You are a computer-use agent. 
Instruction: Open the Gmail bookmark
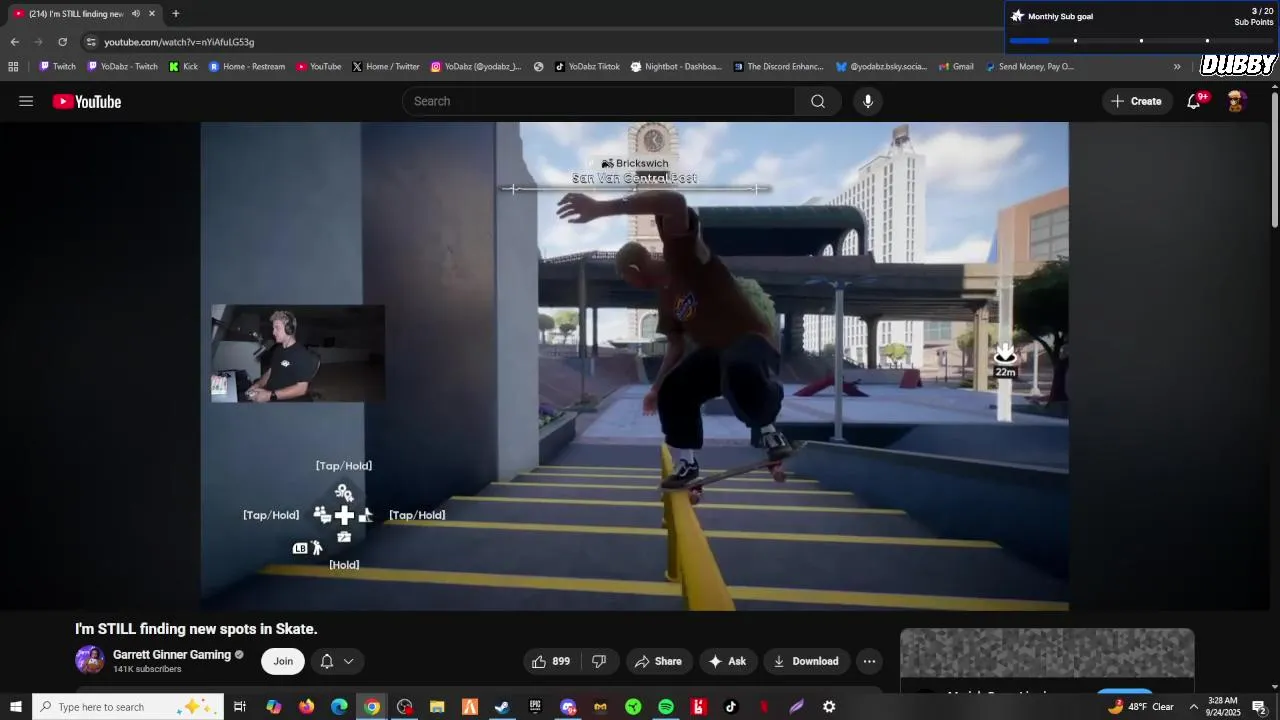(956, 67)
